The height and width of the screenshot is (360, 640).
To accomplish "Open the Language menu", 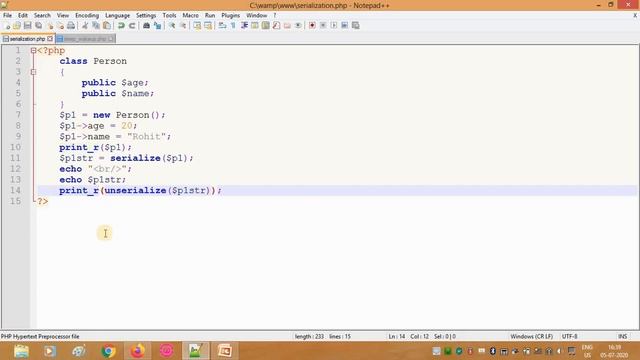I will 117,16.
